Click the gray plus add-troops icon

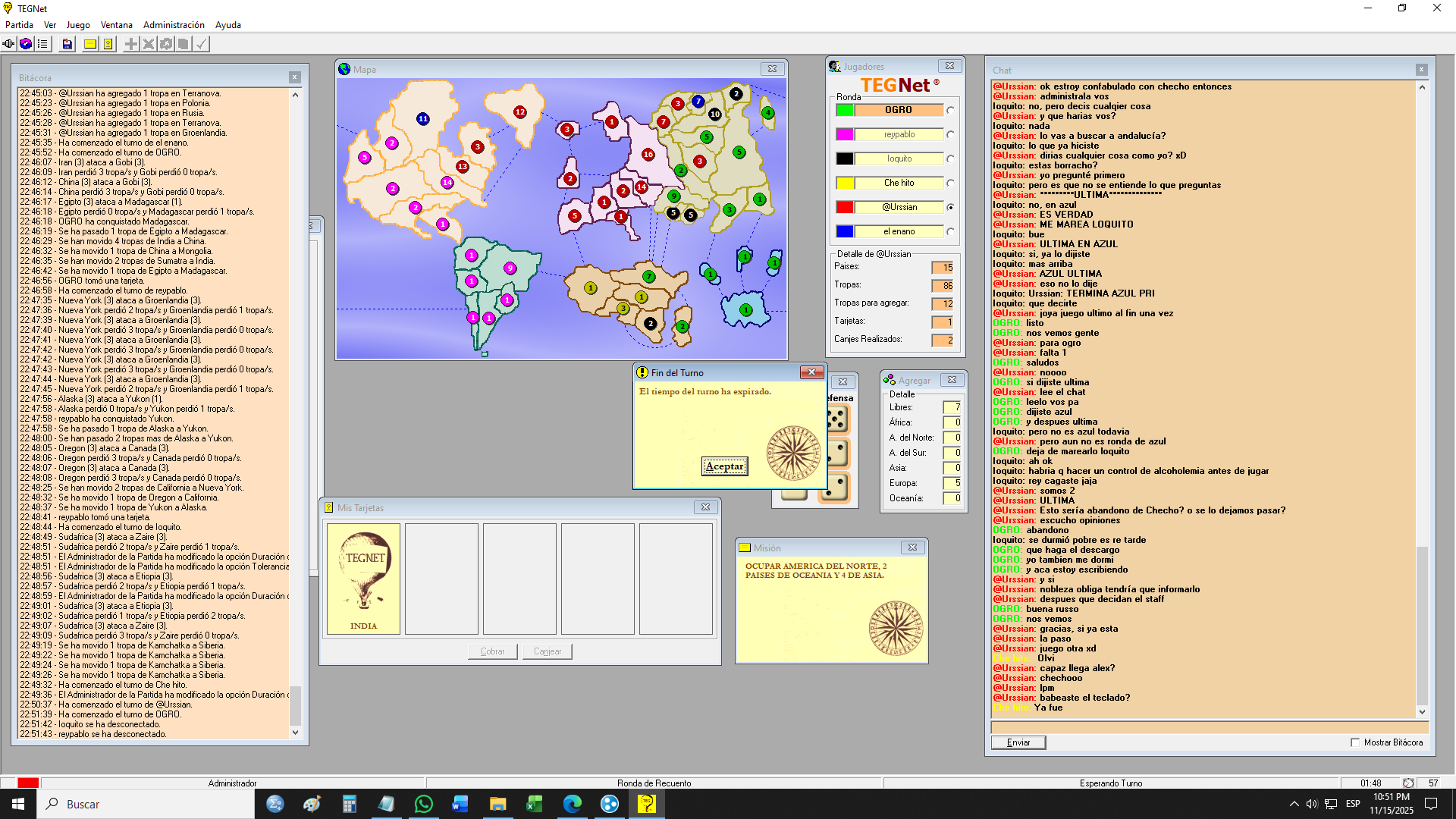[x=131, y=44]
